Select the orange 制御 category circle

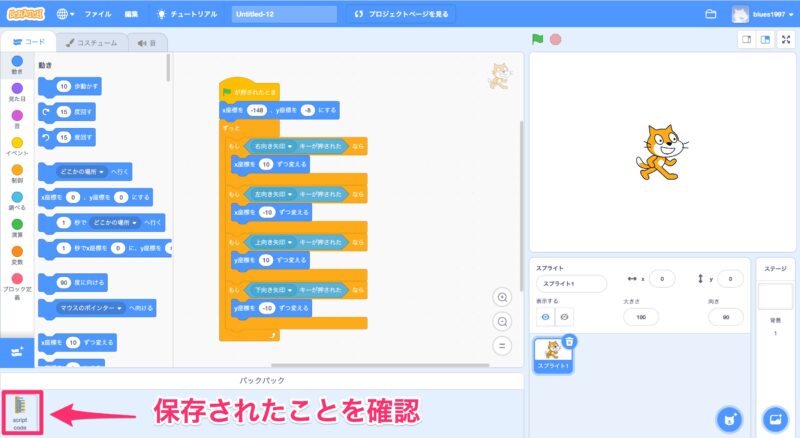[16, 170]
